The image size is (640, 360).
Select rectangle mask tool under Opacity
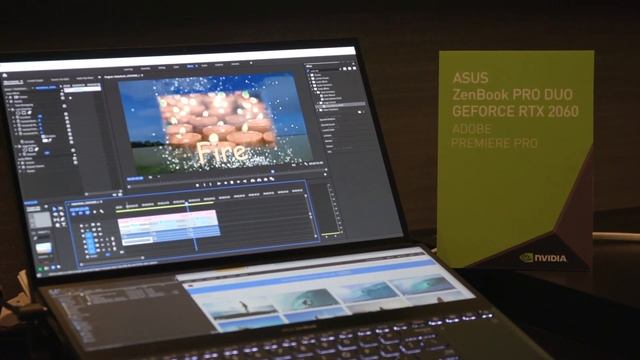point(24,113)
